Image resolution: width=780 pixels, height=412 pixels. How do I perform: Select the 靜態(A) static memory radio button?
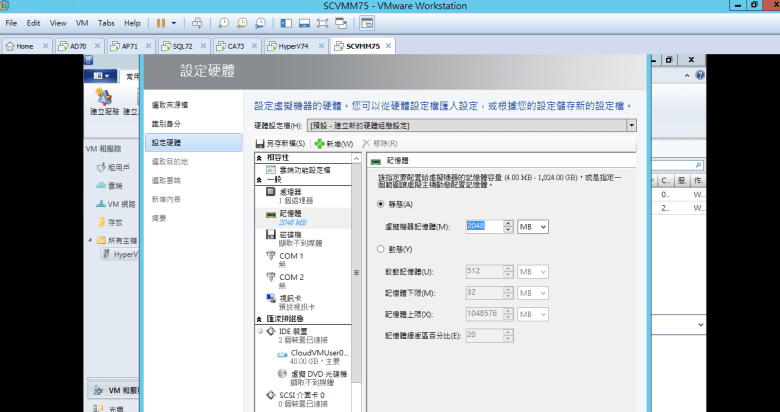[x=380, y=204]
